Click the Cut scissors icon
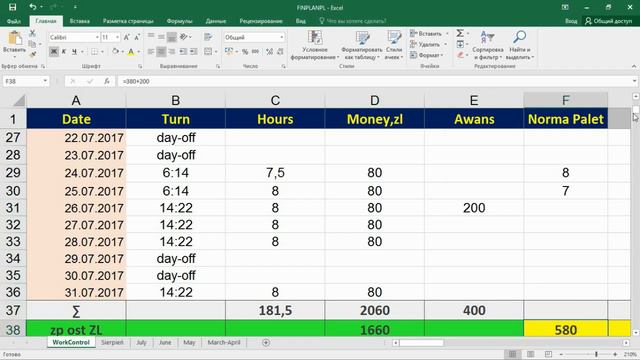640x360 pixels. (33, 34)
